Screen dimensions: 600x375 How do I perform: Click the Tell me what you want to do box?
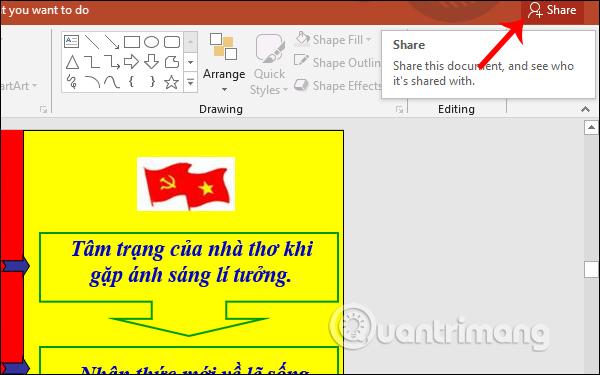[x=45, y=10]
